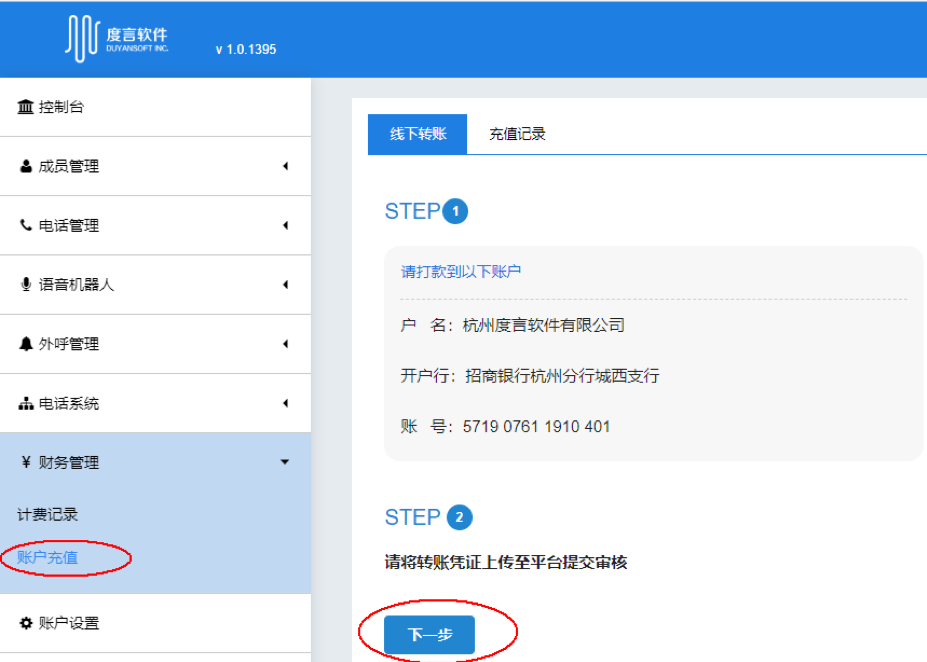The width and height of the screenshot is (927, 662).
Task: Select the 线下转账 tab
Action: [x=417, y=134]
